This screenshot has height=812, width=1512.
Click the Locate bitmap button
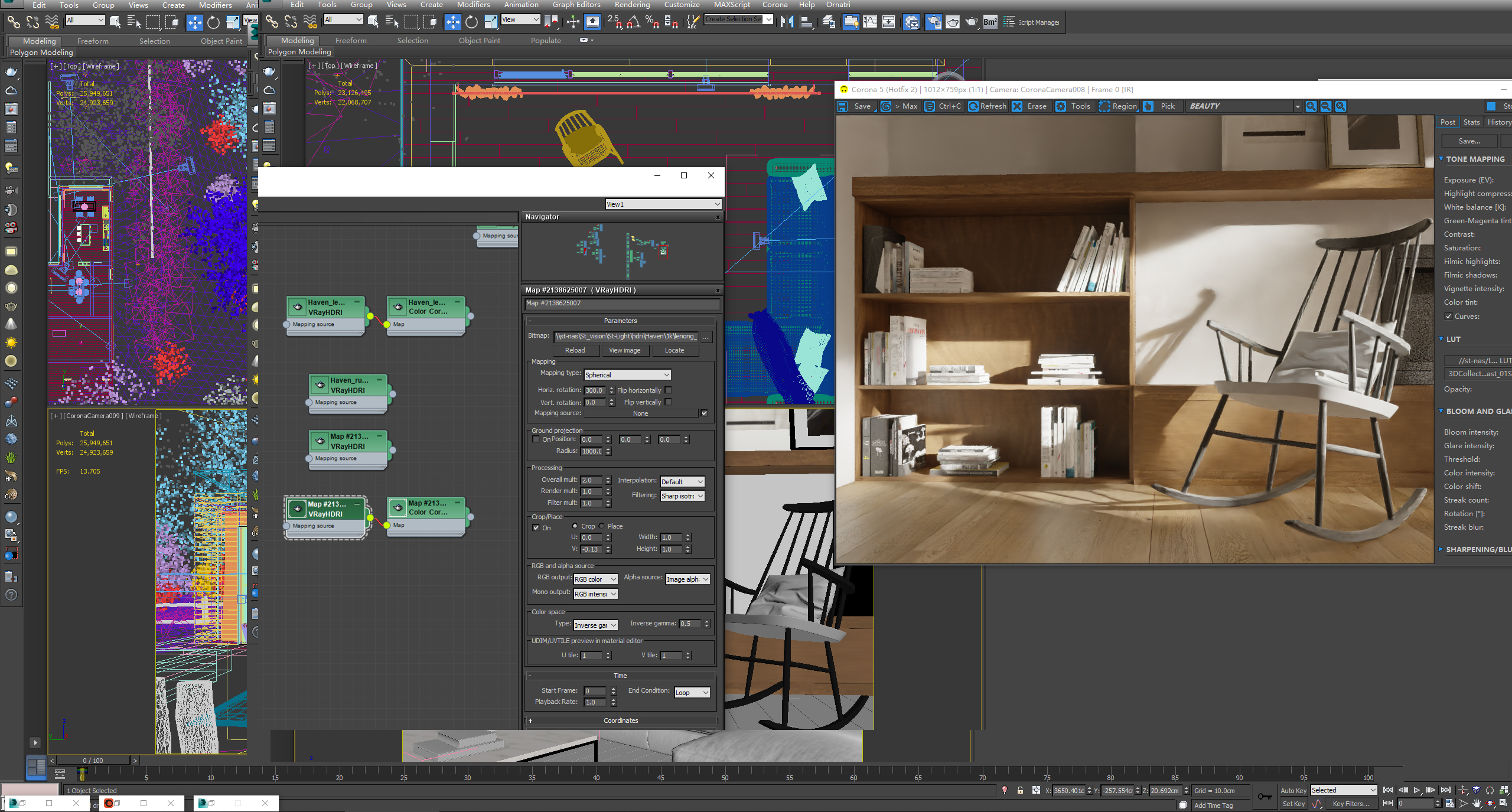[x=674, y=350]
